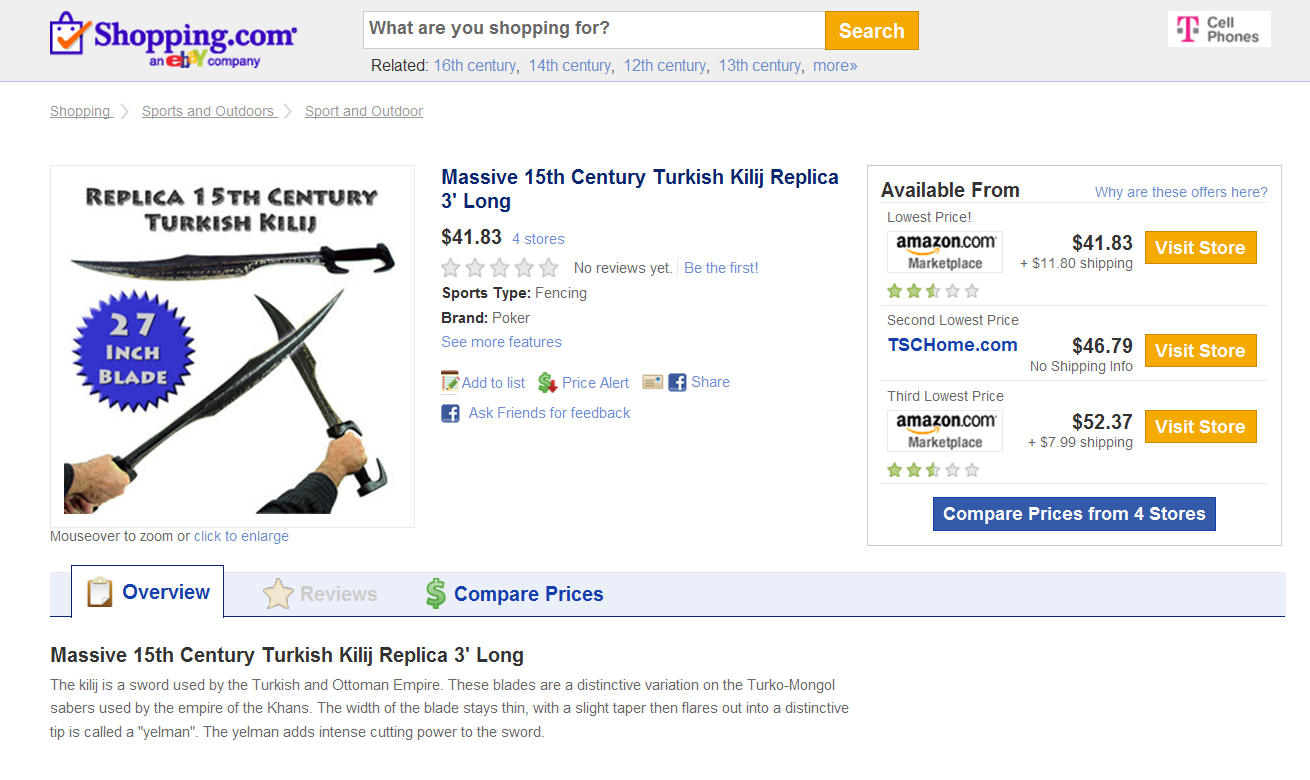
Task: Click the Facebook Share icon
Action: click(677, 382)
